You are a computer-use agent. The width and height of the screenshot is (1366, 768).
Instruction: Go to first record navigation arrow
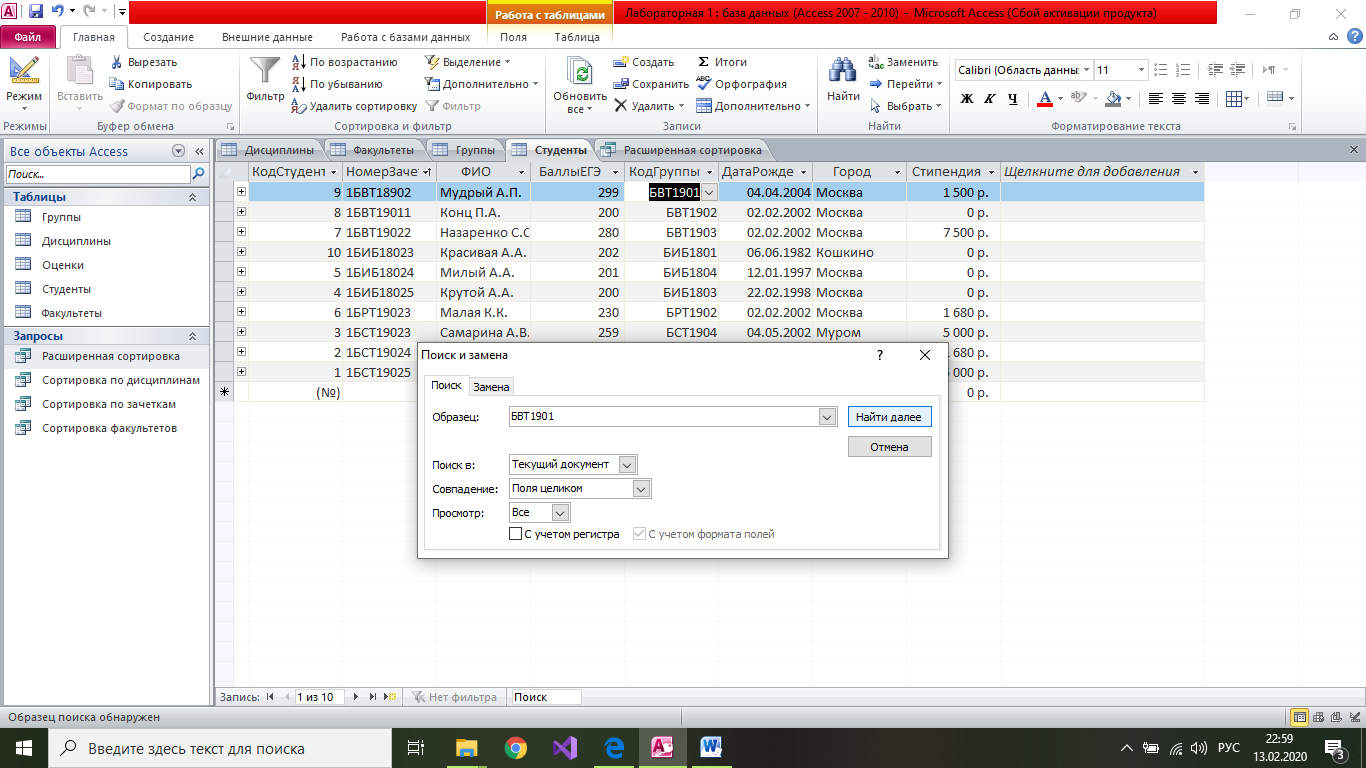(x=270, y=697)
